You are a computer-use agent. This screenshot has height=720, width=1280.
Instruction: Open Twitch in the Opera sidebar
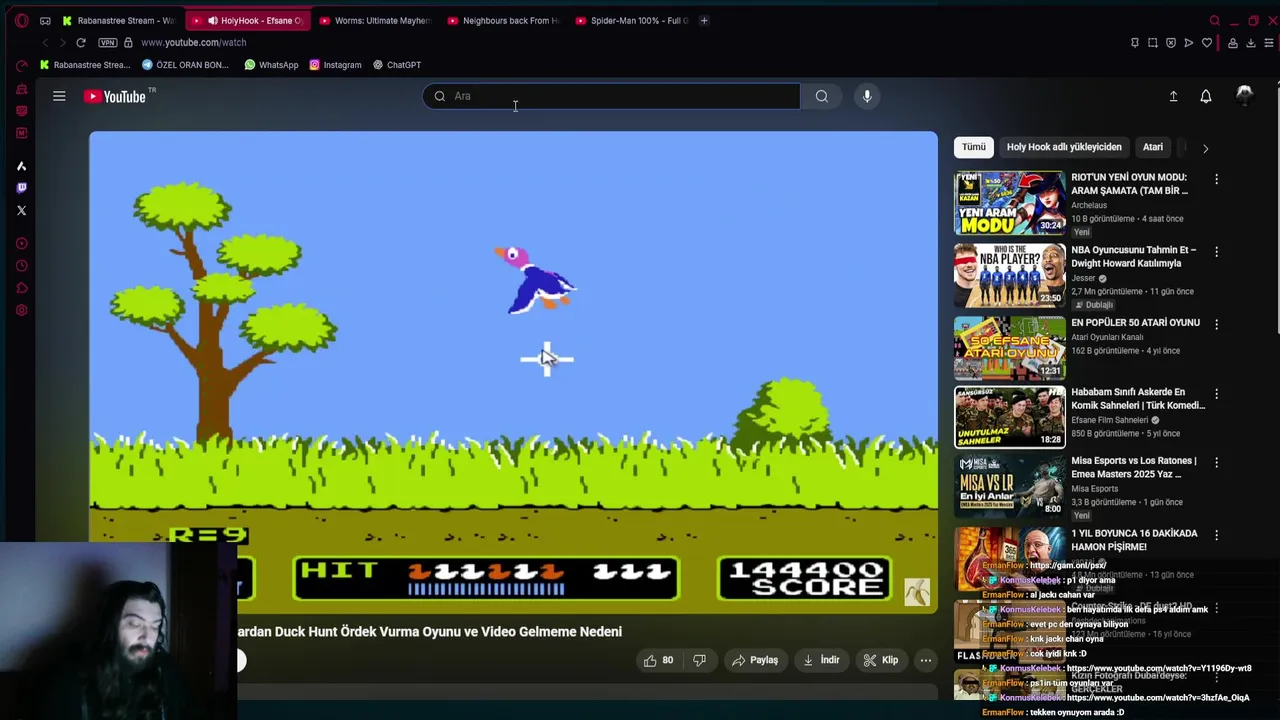point(22,188)
